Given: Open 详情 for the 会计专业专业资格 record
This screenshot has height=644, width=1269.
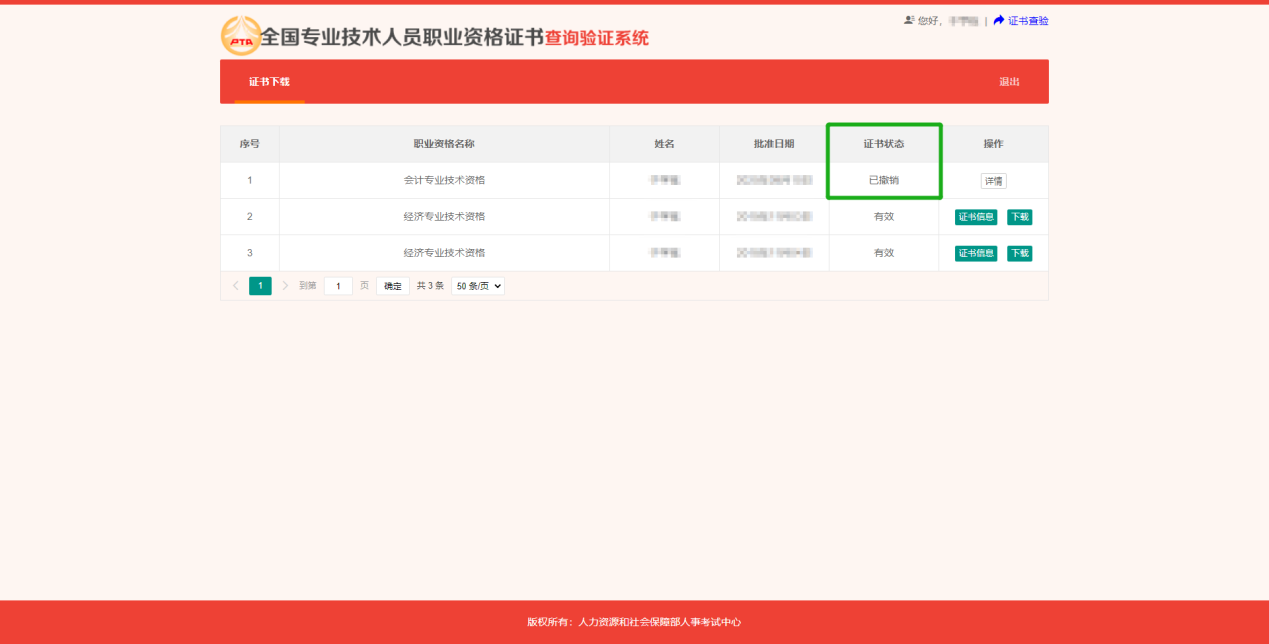Looking at the screenshot, I should tap(993, 180).
